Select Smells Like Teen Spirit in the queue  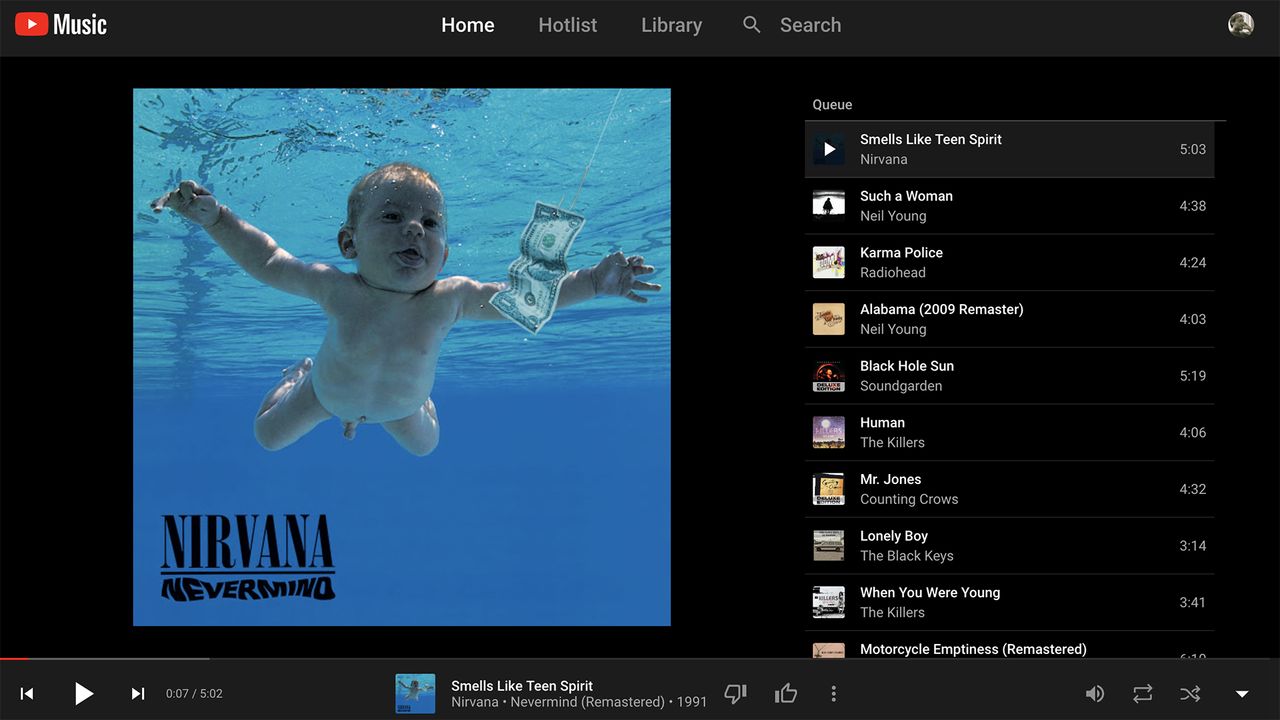[1010, 149]
